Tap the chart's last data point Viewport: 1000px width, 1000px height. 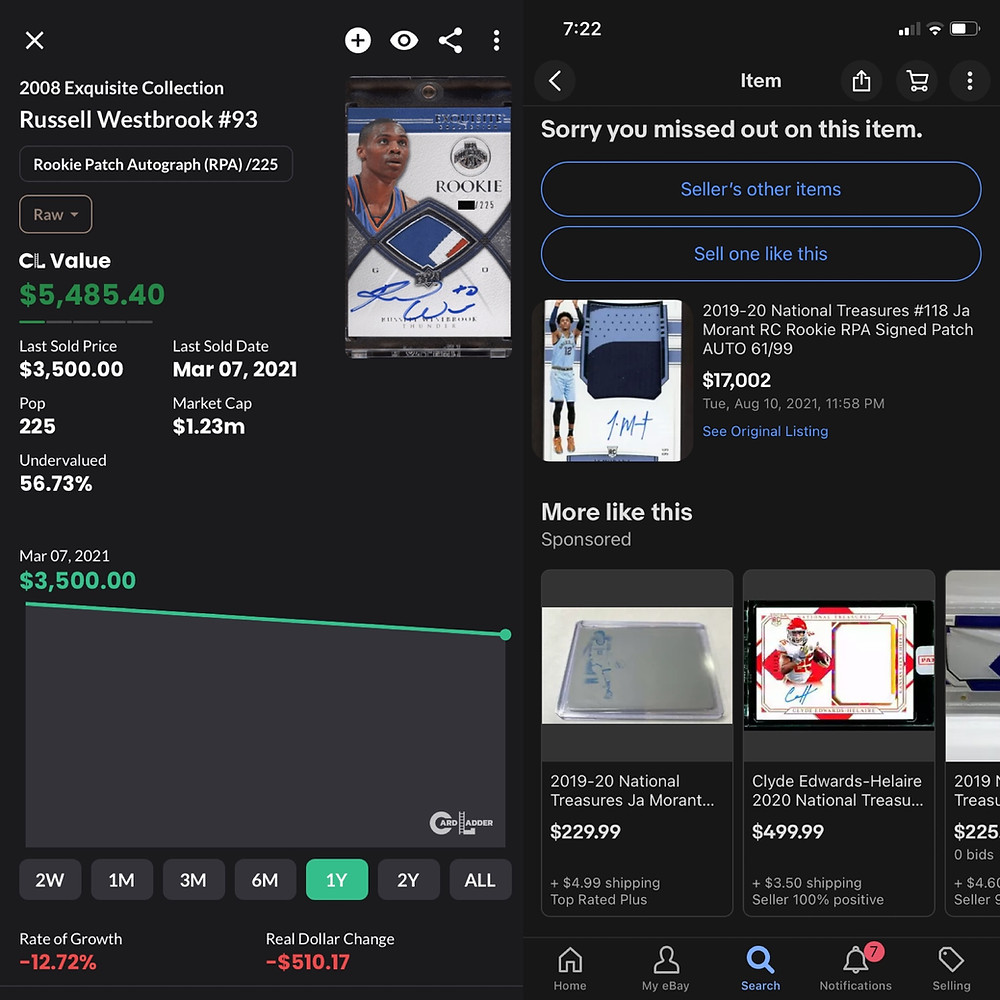tap(505, 635)
